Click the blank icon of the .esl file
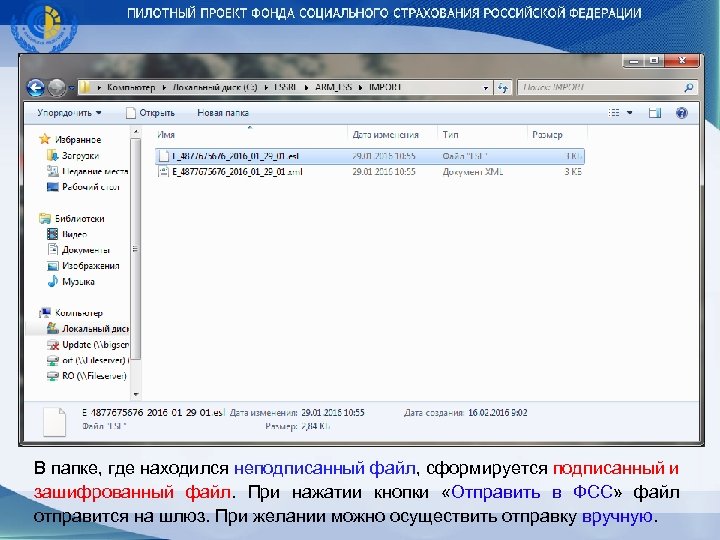720x540 pixels. click(x=163, y=156)
